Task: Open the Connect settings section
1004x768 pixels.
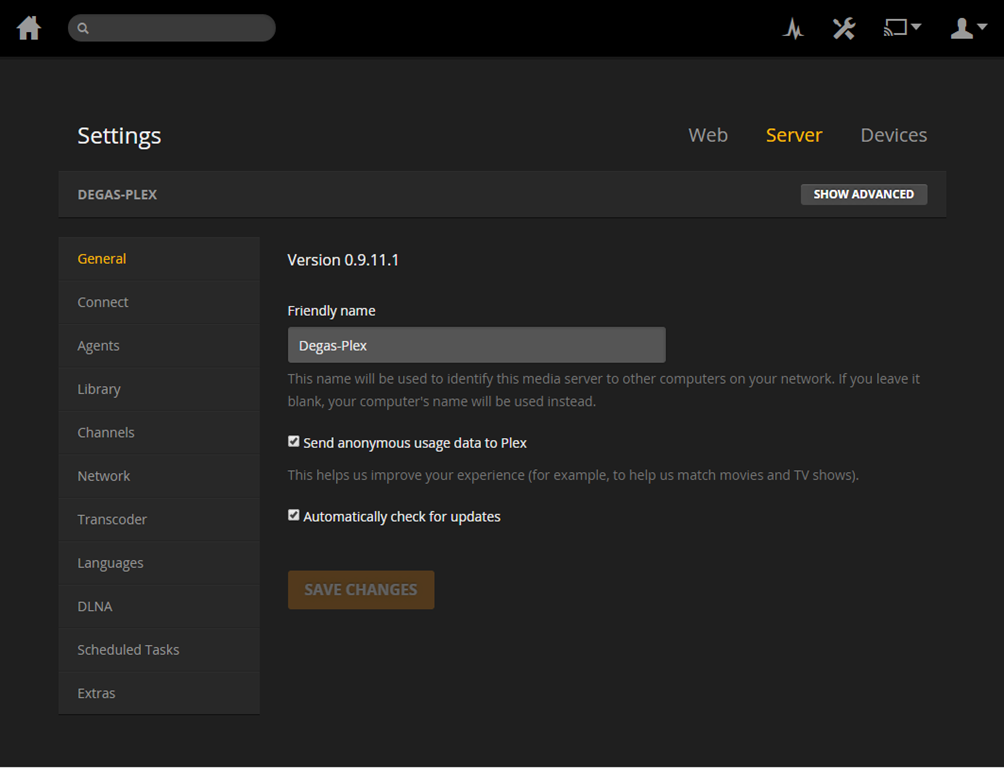Action: pos(103,302)
